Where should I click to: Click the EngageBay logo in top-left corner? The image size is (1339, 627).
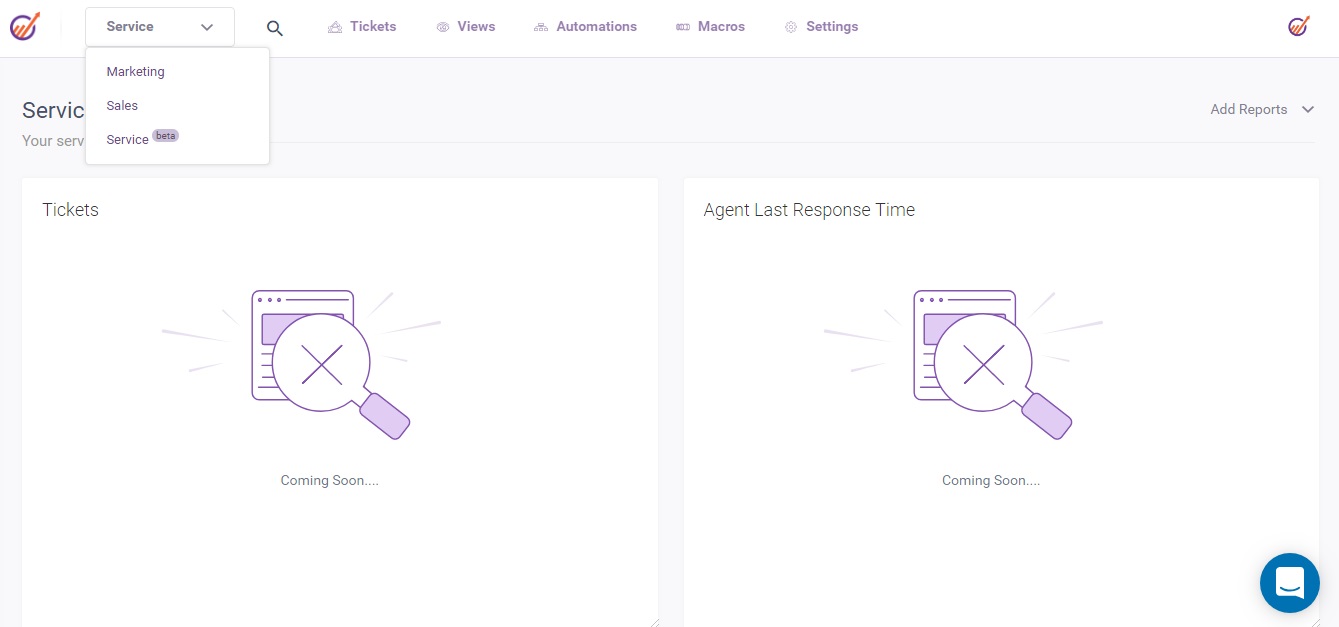pyautogui.click(x=24, y=27)
